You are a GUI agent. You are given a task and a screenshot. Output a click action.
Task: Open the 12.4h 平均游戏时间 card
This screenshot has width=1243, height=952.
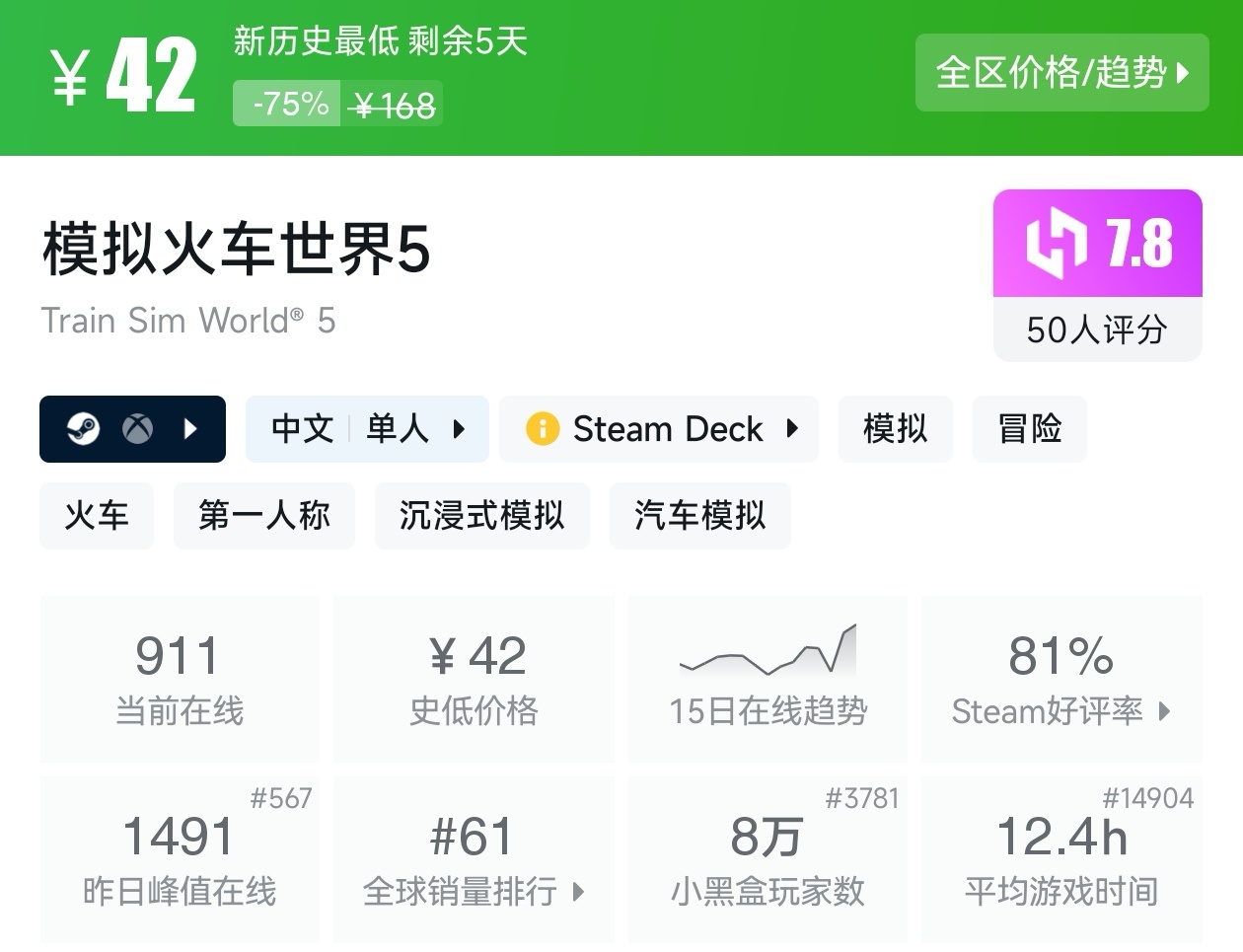pyautogui.click(x=1061, y=859)
